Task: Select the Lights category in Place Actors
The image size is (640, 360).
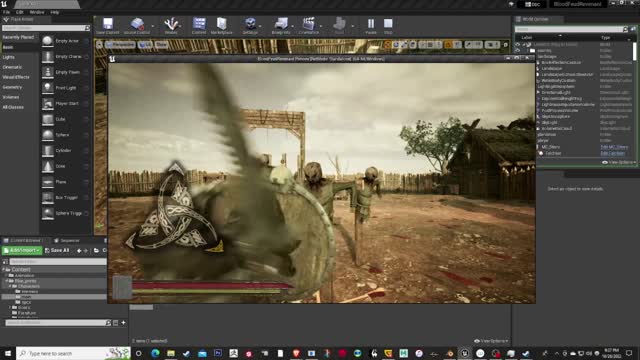Action: click(x=9, y=57)
